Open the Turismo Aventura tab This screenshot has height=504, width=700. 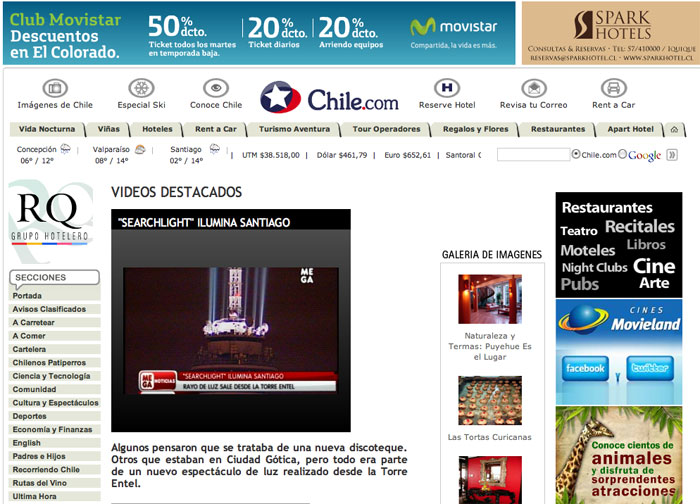294,129
